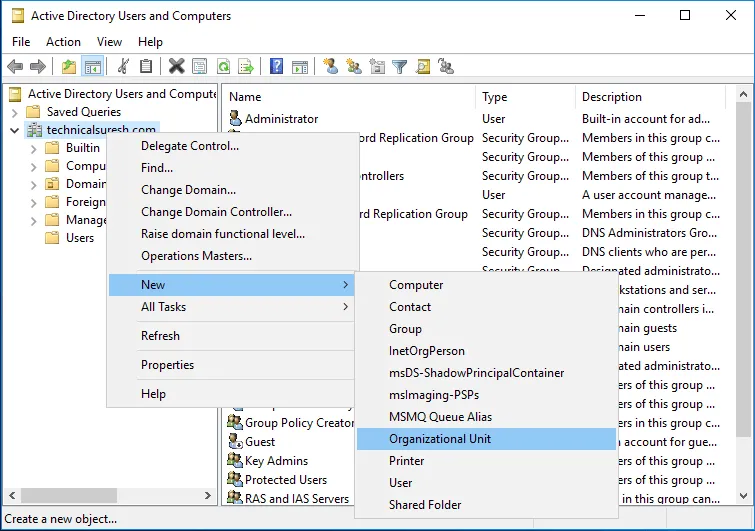Click the Paste clipboard icon
Viewport: 755px width, 531px height.
click(146, 66)
